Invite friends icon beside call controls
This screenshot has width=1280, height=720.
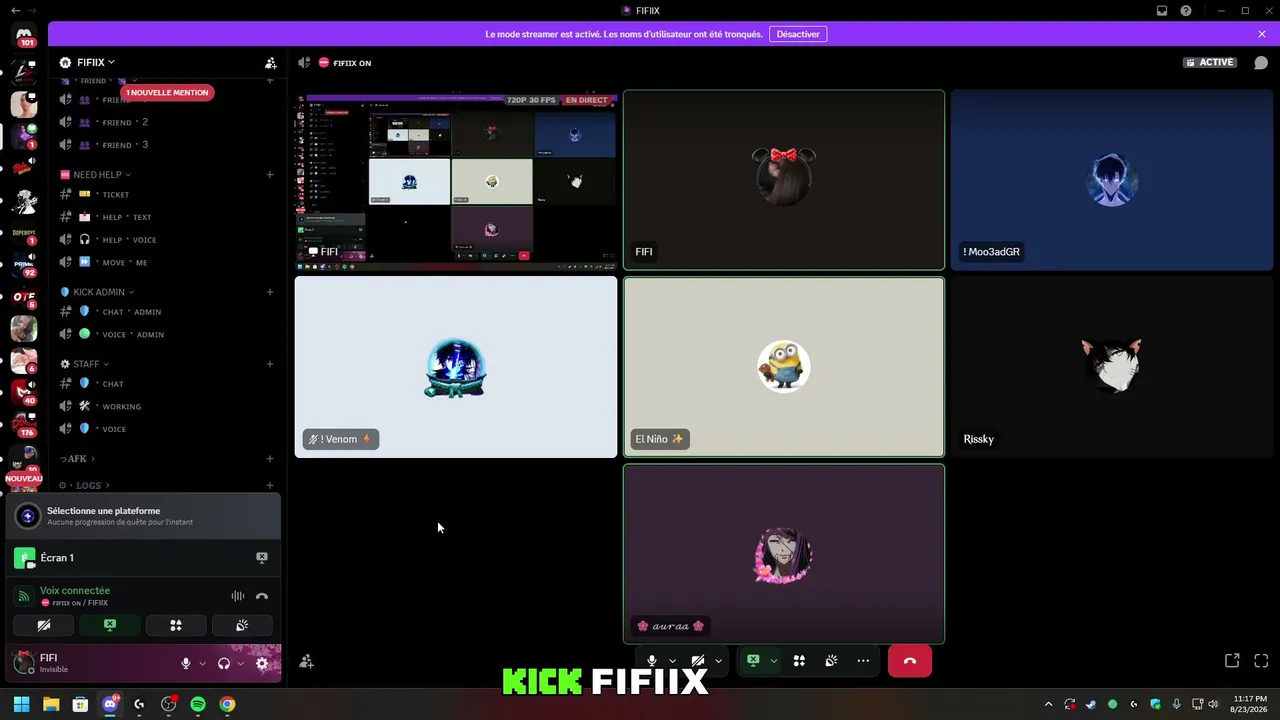(x=307, y=661)
